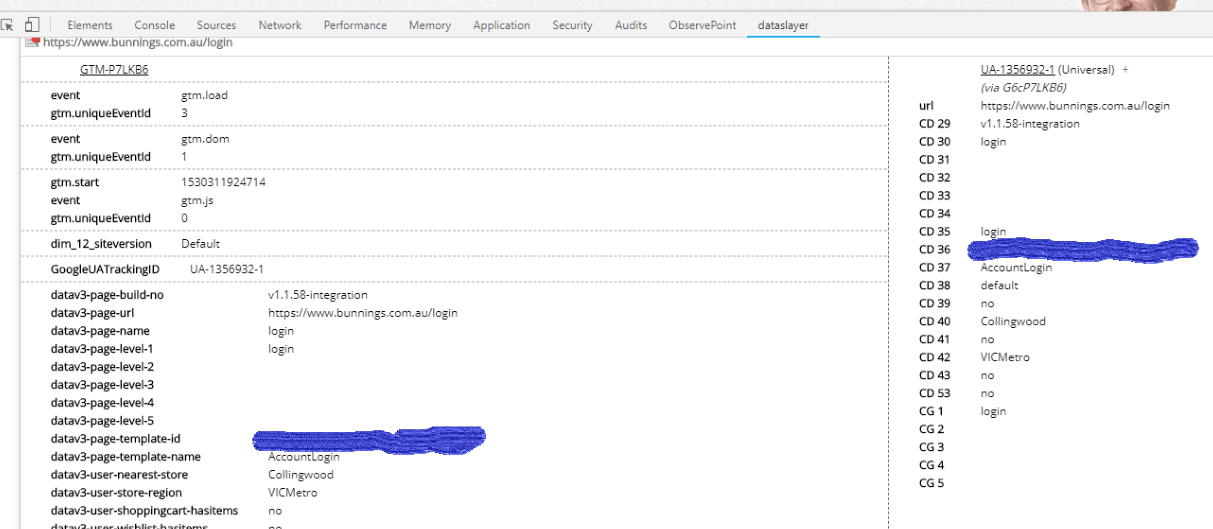Select the page URL header text
The image size is (1213, 529).
point(137,43)
